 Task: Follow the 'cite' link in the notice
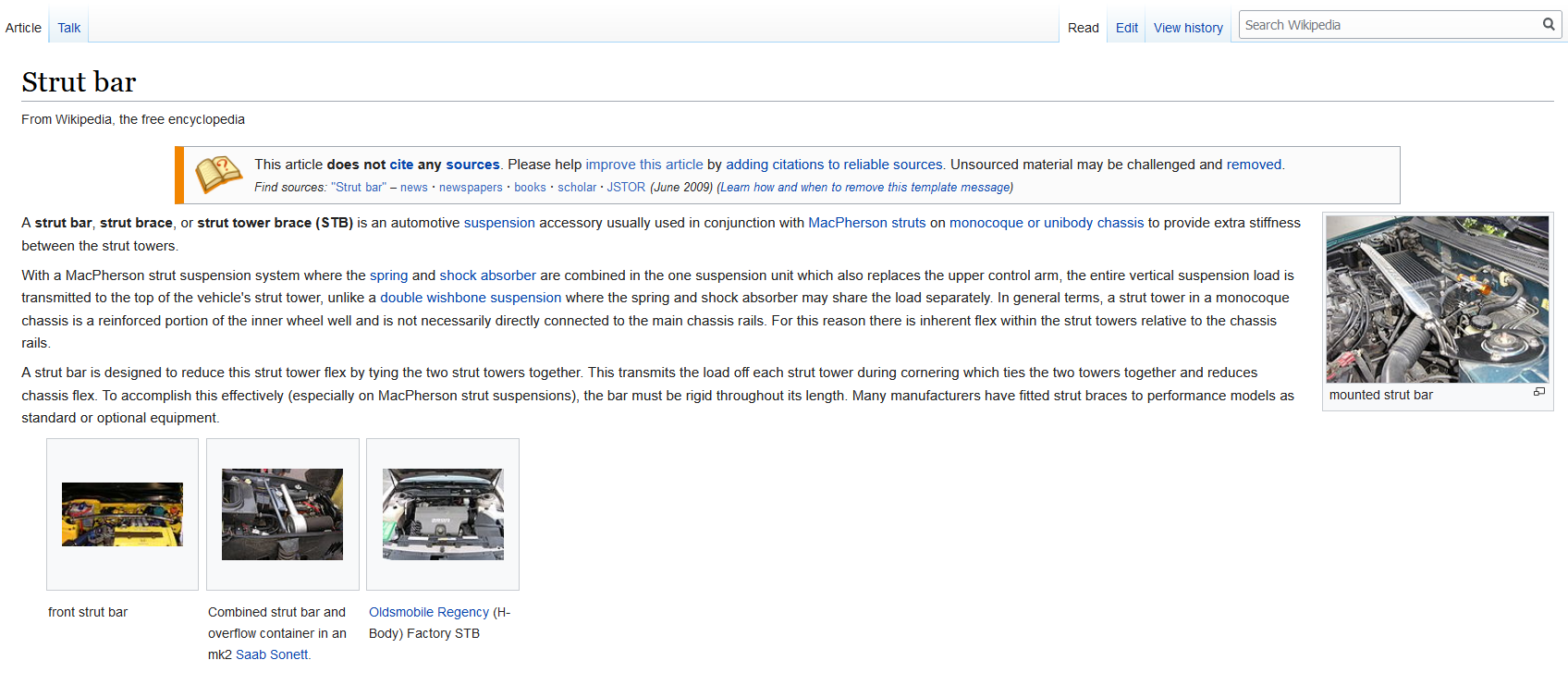(401, 165)
